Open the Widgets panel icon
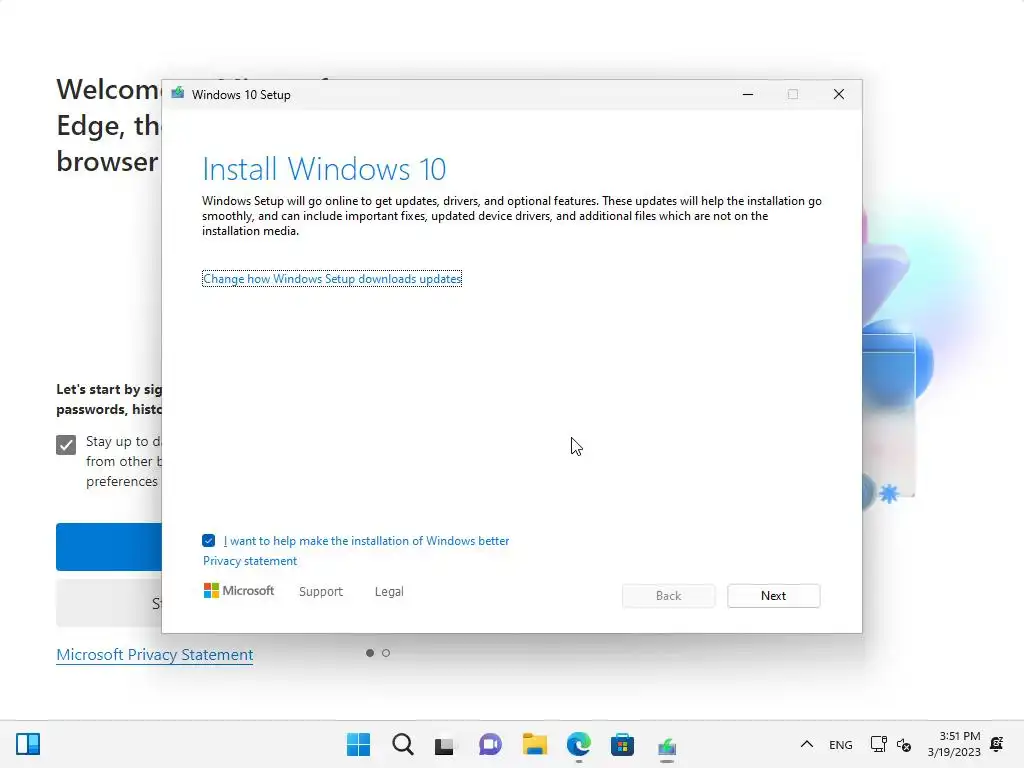The height and width of the screenshot is (768, 1024). point(28,744)
